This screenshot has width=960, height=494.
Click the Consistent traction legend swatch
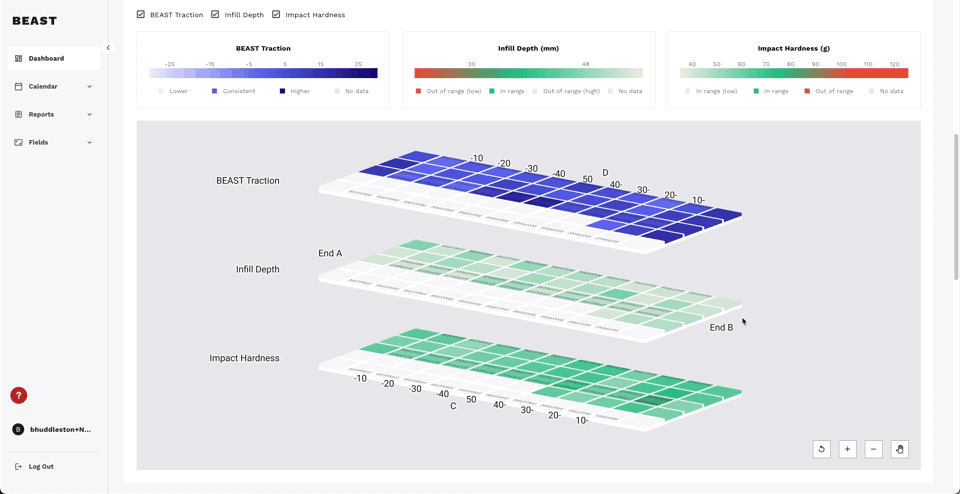(214, 91)
